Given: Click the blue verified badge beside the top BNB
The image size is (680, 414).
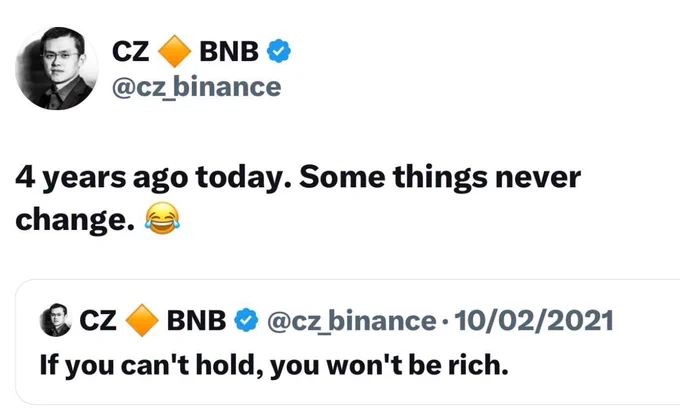Looking at the screenshot, I should (x=278, y=51).
